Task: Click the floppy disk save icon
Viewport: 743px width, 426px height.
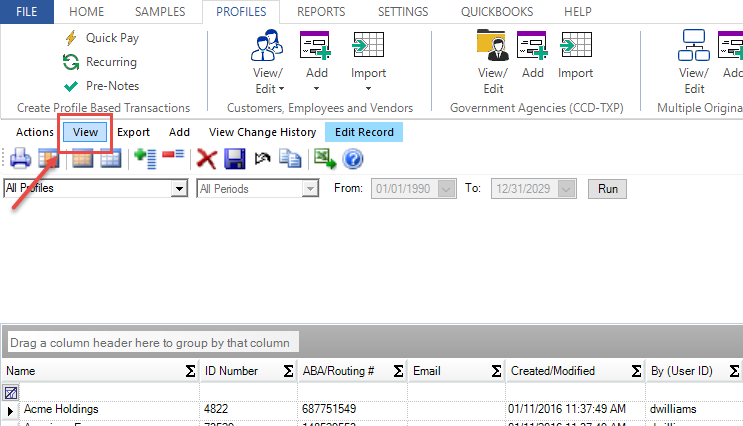Action: [235, 158]
